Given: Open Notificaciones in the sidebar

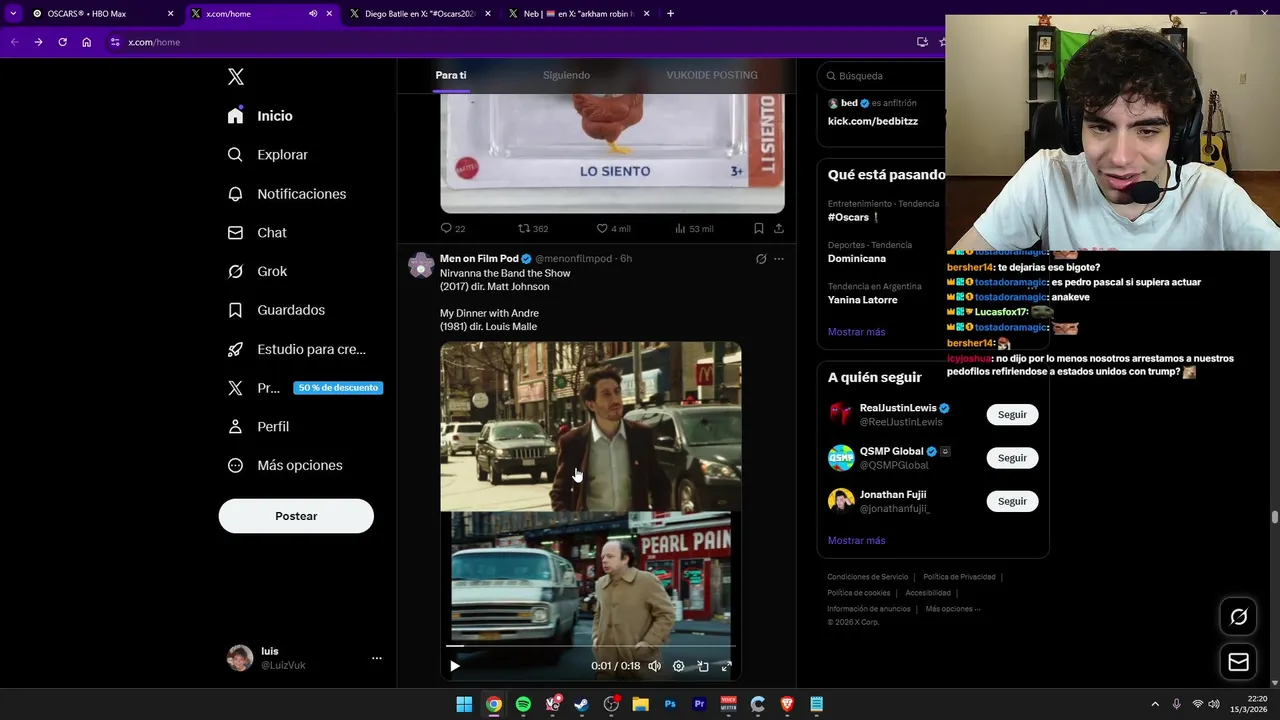Looking at the screenshot, I should tap(286, 194).
